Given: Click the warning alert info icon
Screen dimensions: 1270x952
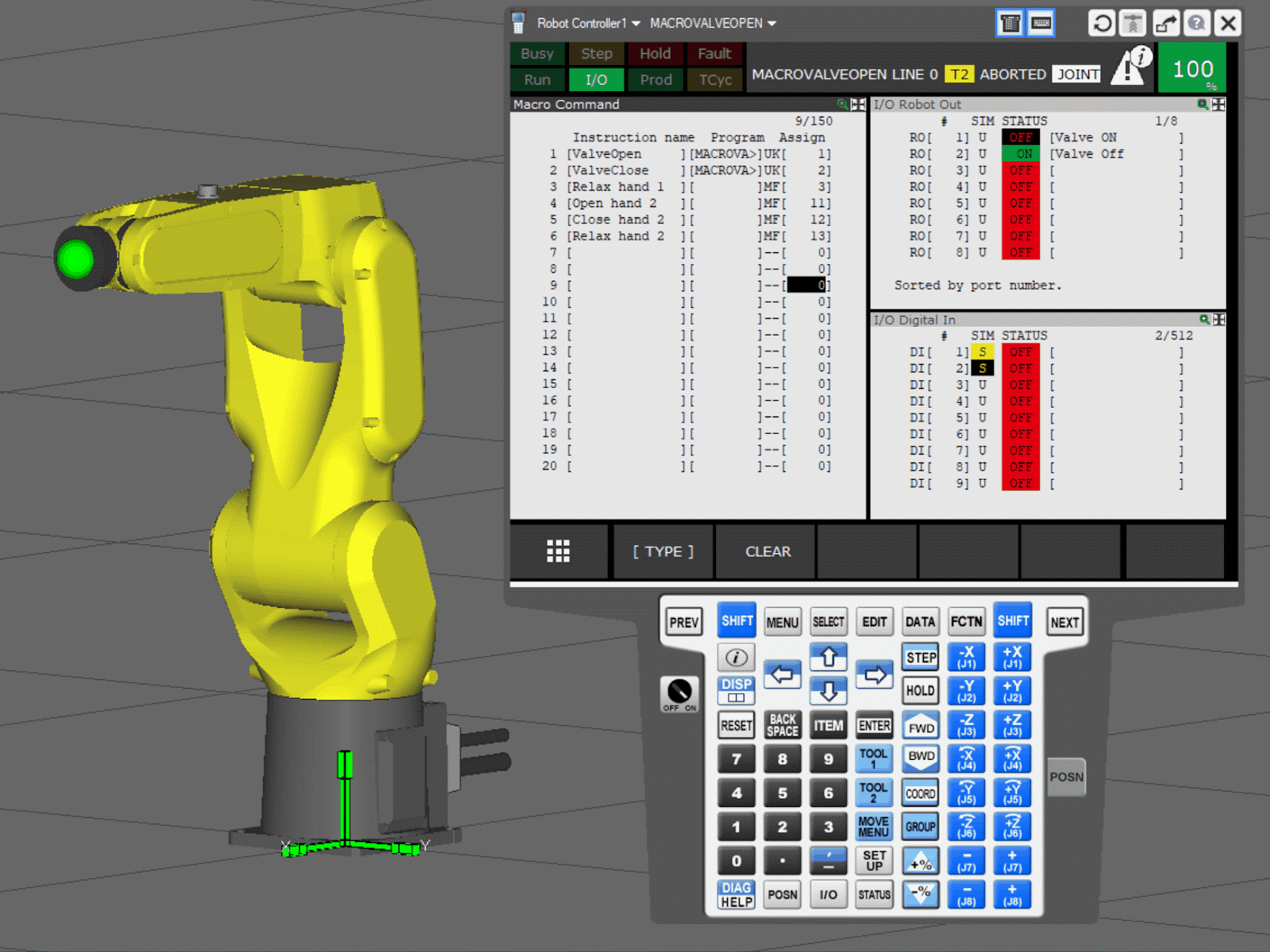Looking at the screenshot, I should (x=1131, y=66).
